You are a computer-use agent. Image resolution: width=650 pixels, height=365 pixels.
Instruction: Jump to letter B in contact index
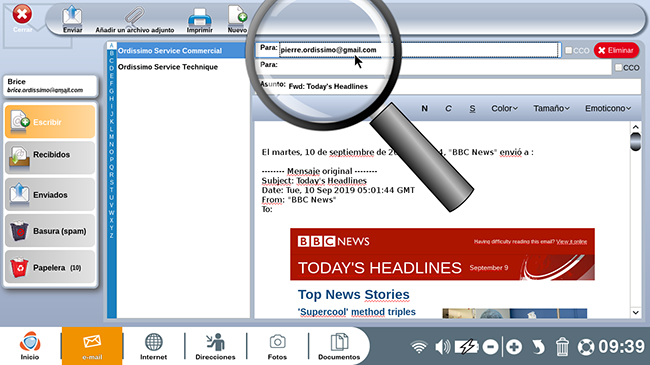[x=112, y=53]
